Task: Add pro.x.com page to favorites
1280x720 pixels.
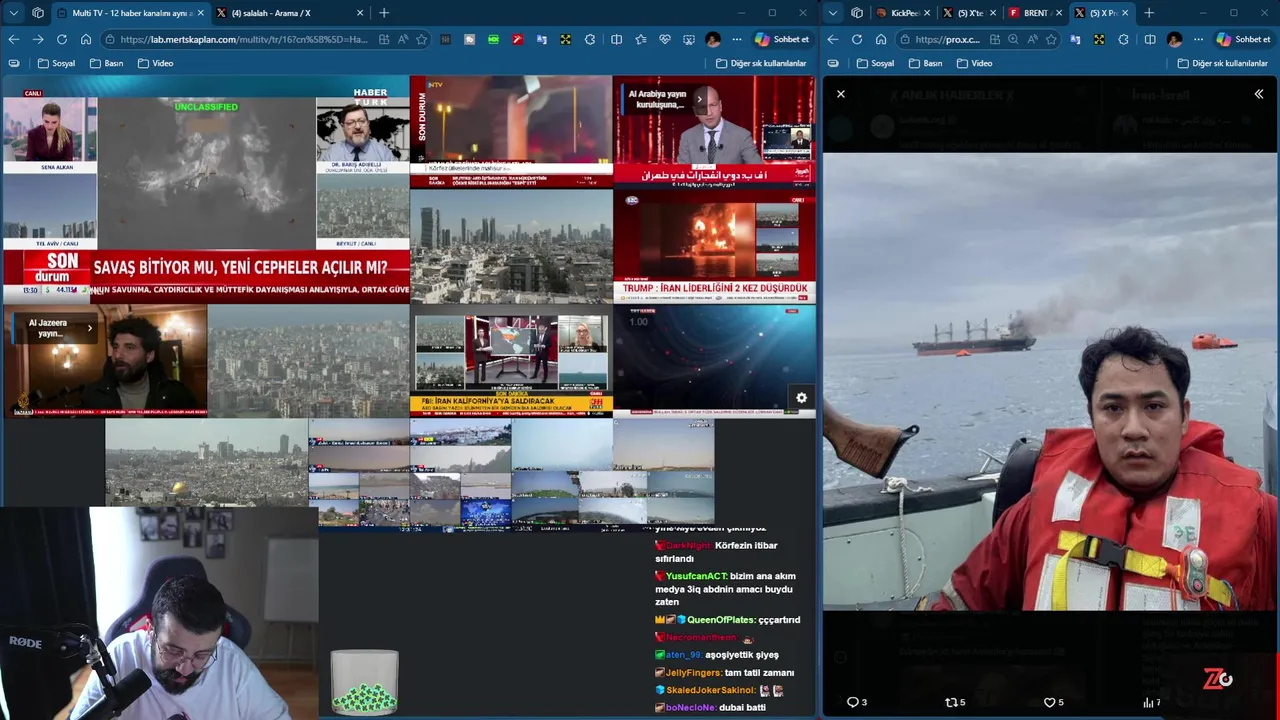Action: pos(1051,39)
